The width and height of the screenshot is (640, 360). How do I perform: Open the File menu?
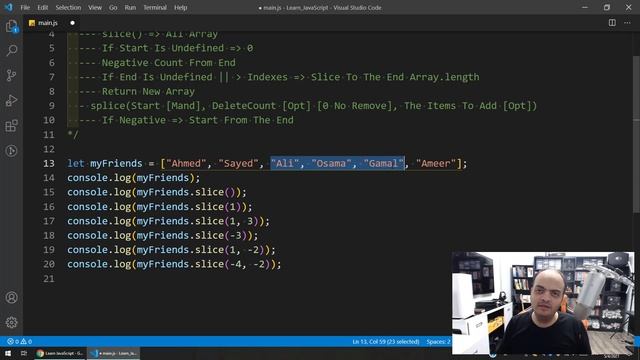tap(25, 7)
